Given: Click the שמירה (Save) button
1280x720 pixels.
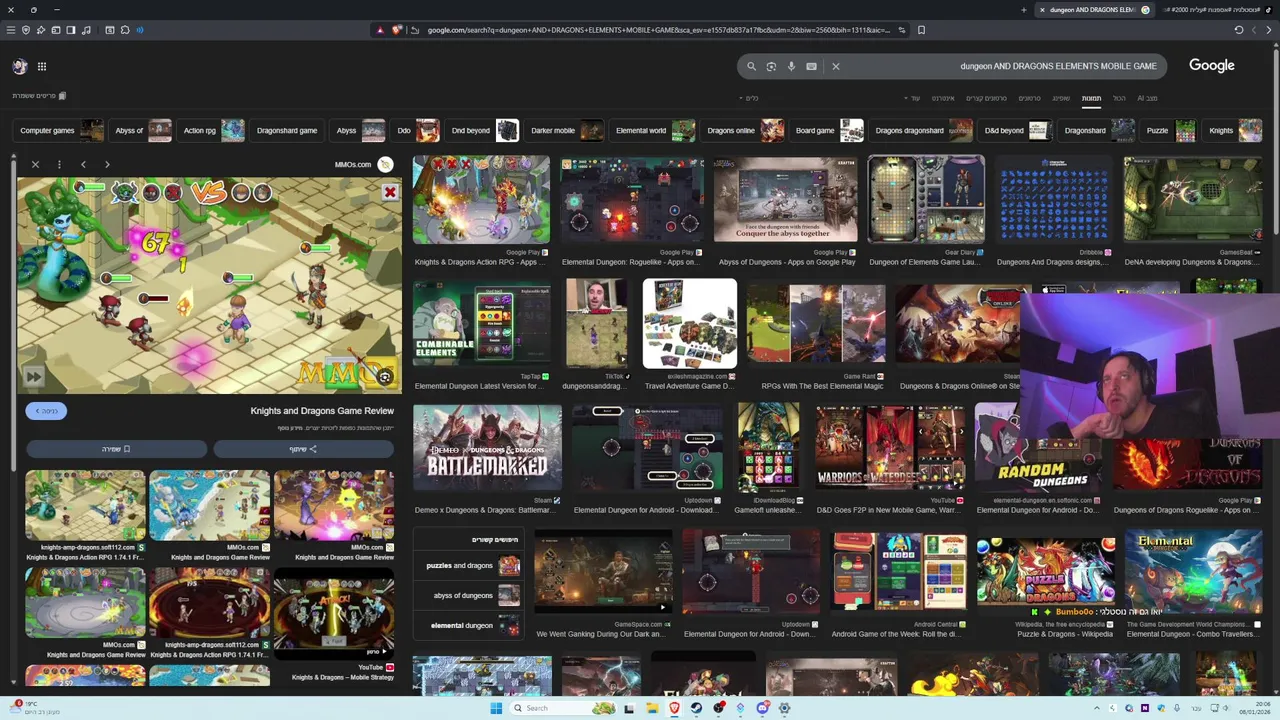Looking at the screenshot, I should [116, 449].
